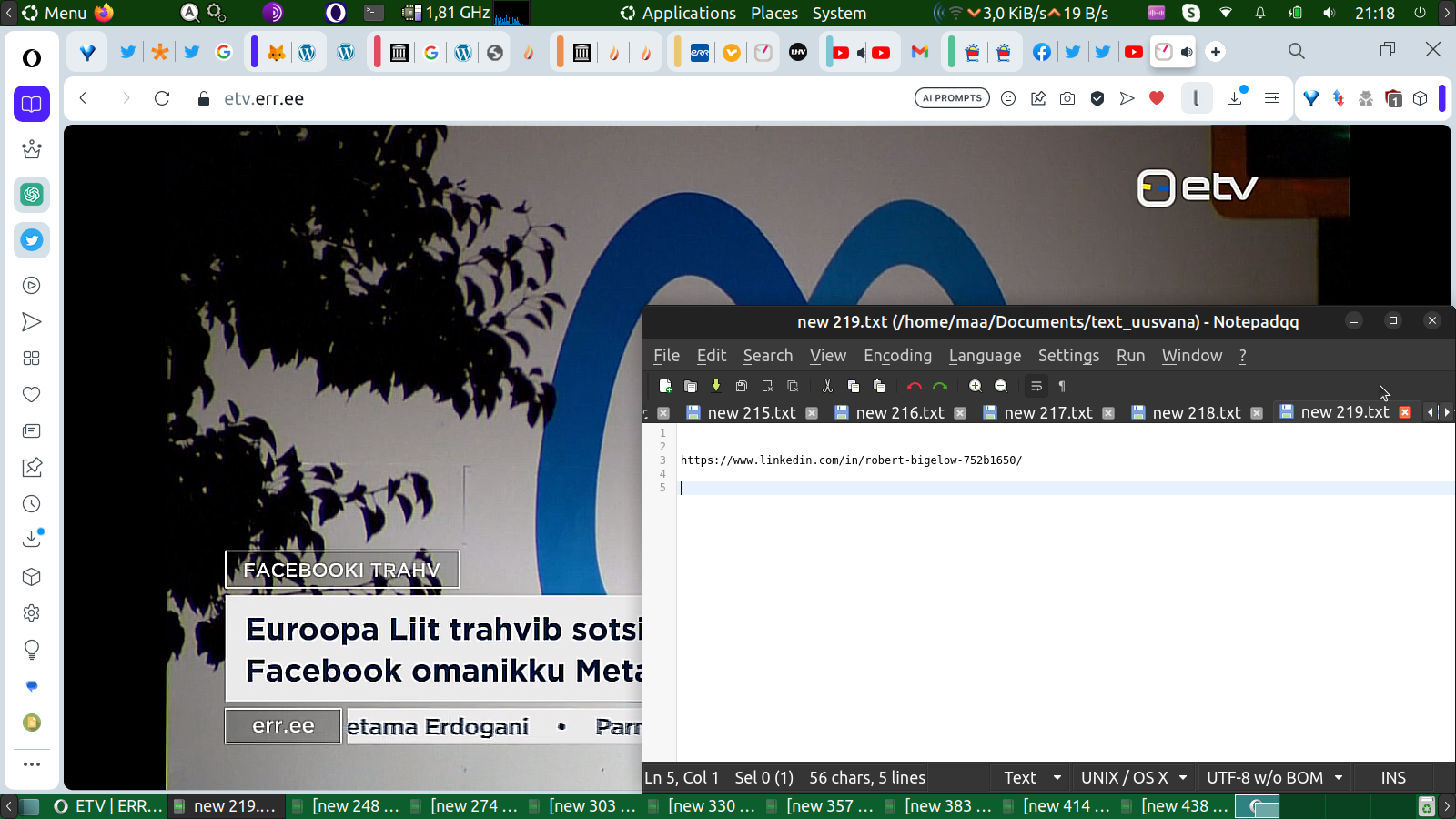Expand the Text language dropdown
This screenshot has width=1456, height=819.
[1032, 777]
